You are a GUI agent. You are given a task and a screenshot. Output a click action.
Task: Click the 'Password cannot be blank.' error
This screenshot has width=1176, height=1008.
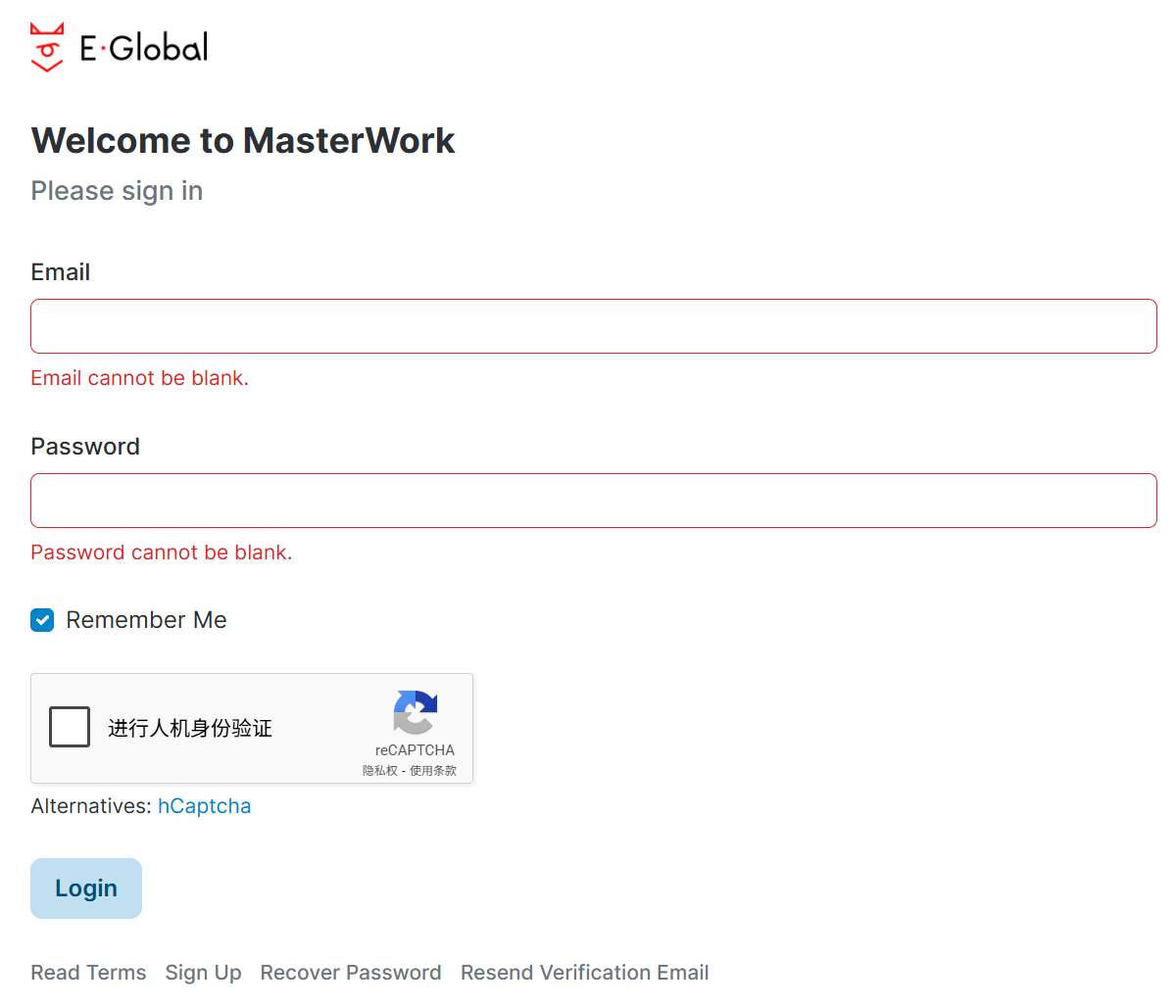tap(162, 552)
